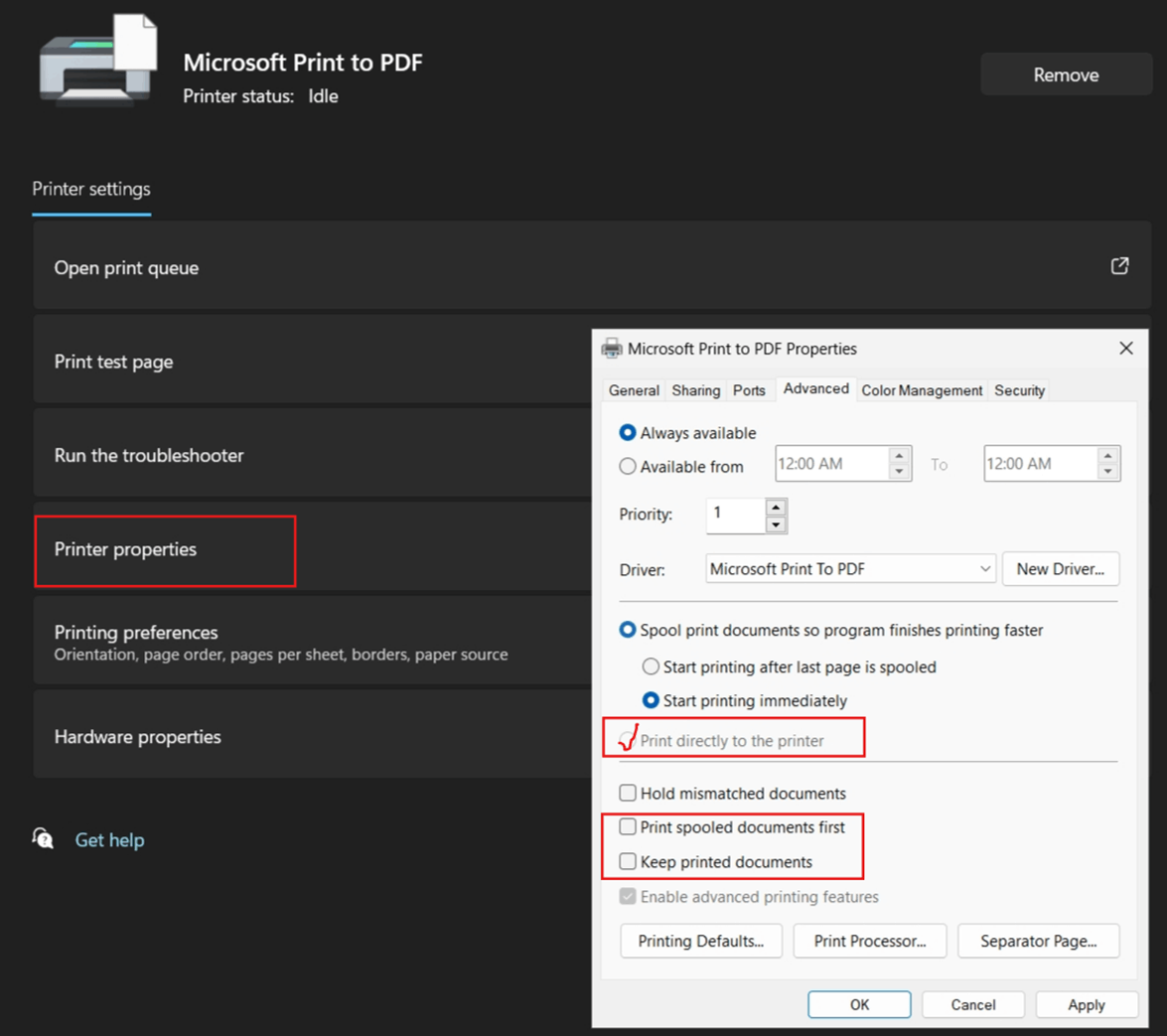Click Run the troubleshooter option
This screenshot has height=1036, width=1167.
click(313, 453)
